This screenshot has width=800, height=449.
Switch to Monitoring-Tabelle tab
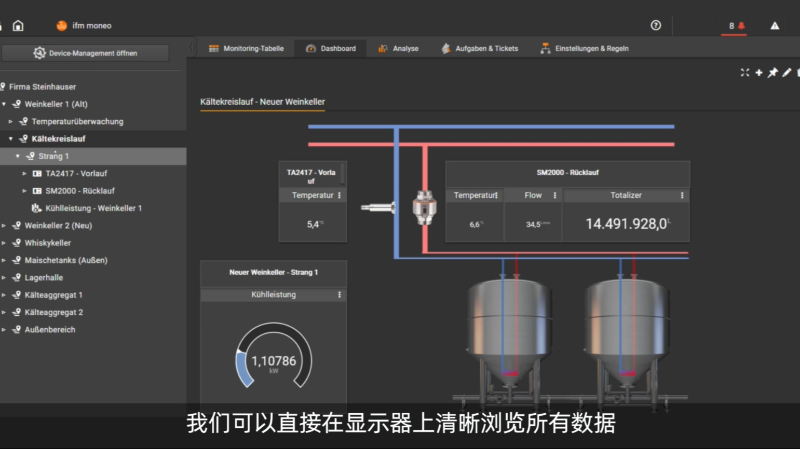click(x=246, y=48)
